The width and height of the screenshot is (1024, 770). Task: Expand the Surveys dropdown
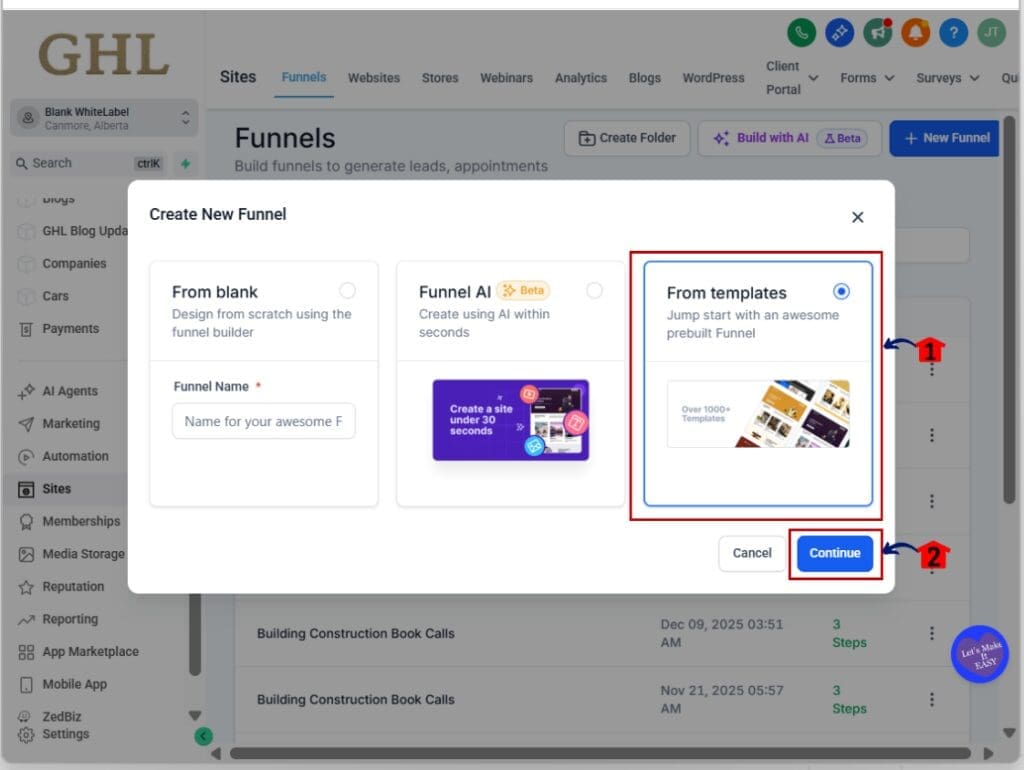point(944,77)
